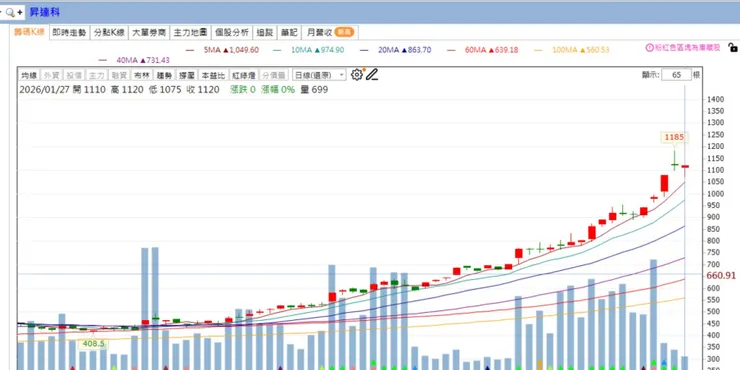This screenshot has height=370, width=740.
Task: Click the 1185 high price label
Action: point(674,137)
